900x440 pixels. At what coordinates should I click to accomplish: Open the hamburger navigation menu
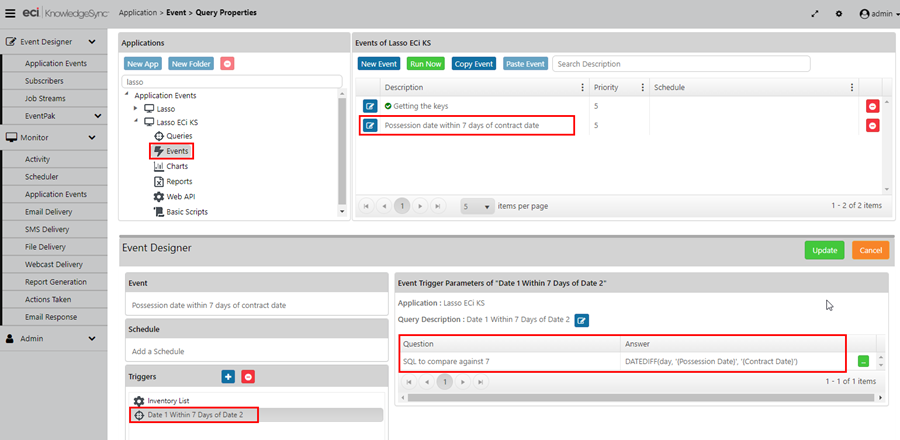click(10, 13)
